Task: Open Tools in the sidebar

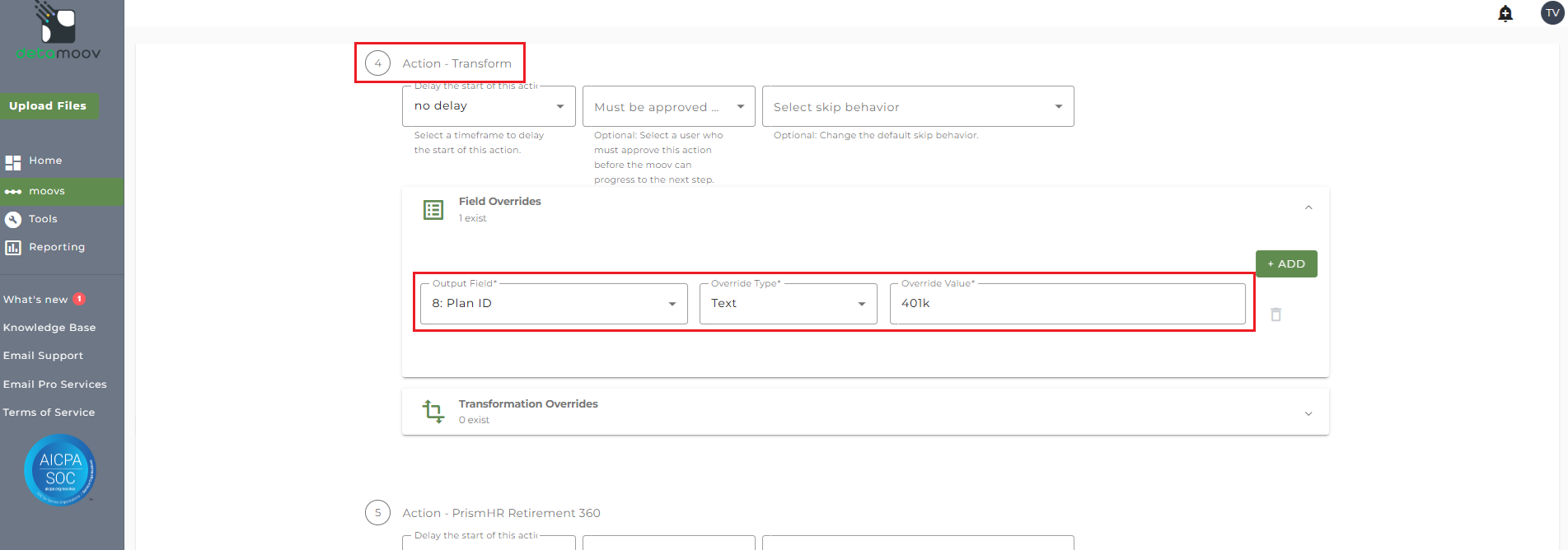Action: click(43, 219)
